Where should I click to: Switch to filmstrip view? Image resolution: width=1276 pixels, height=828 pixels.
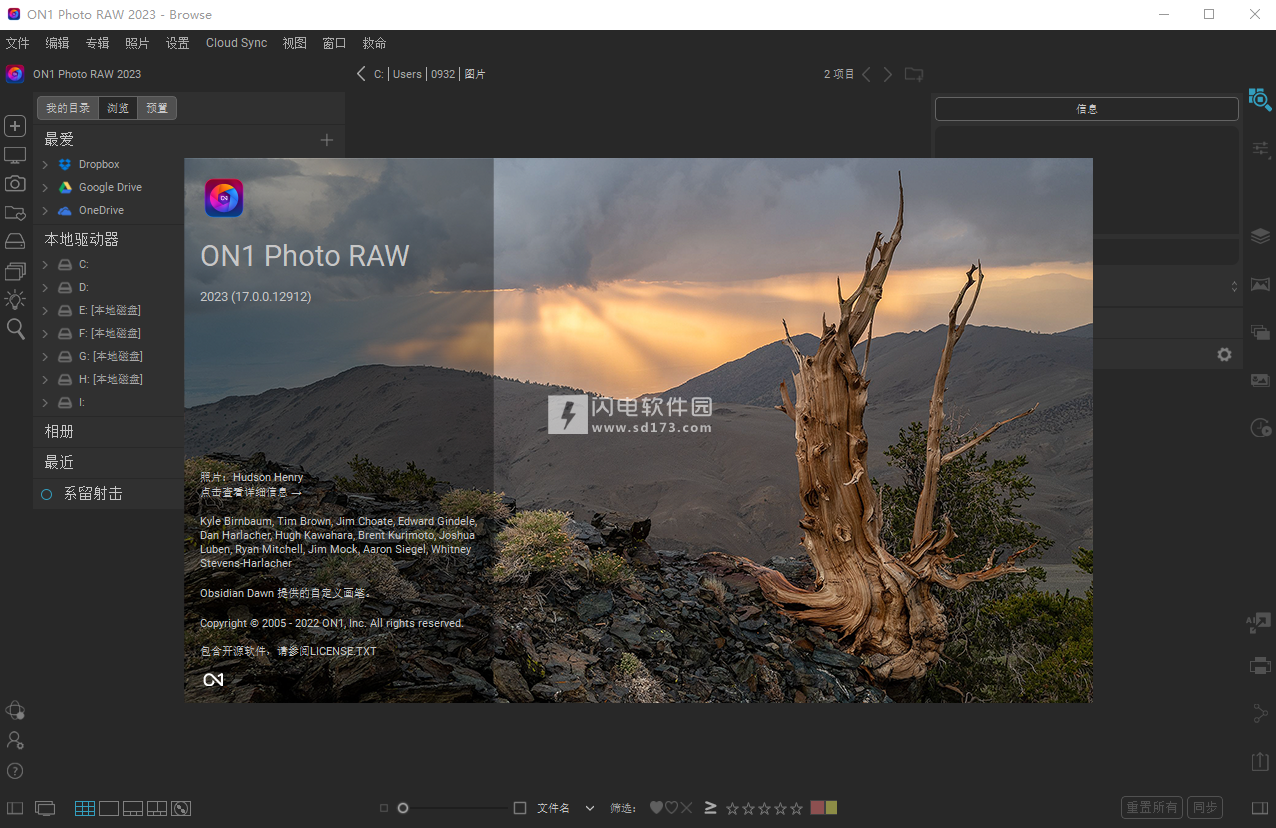pos(133,808)
